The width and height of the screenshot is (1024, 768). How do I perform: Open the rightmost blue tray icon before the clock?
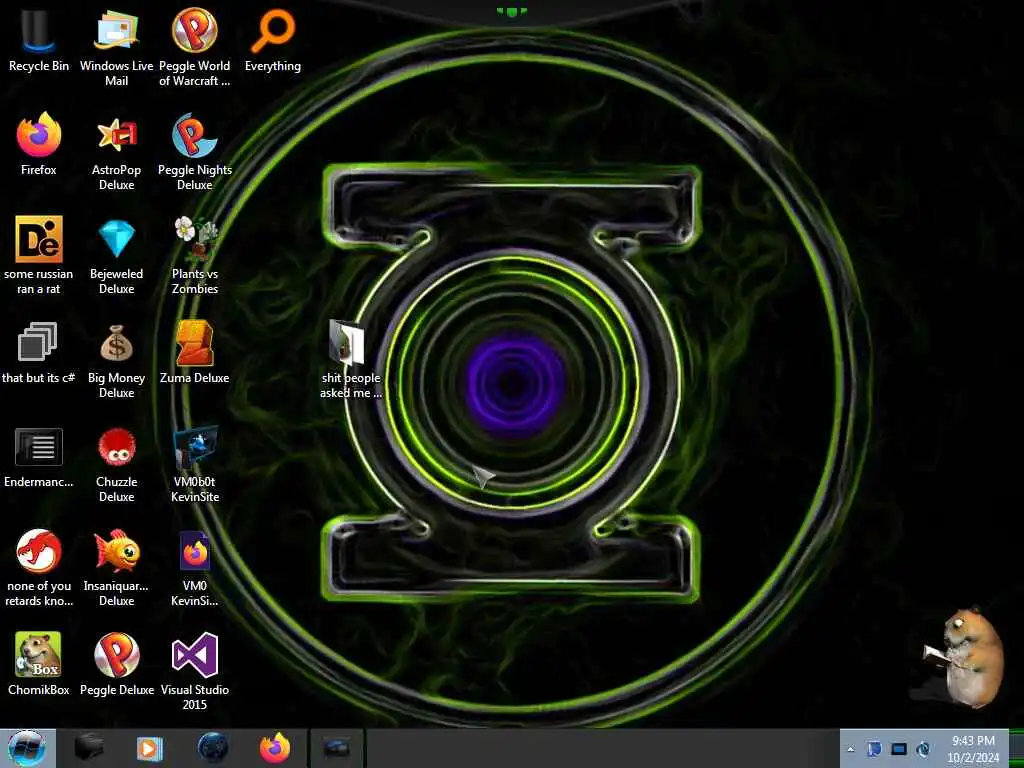coord(923,749)
